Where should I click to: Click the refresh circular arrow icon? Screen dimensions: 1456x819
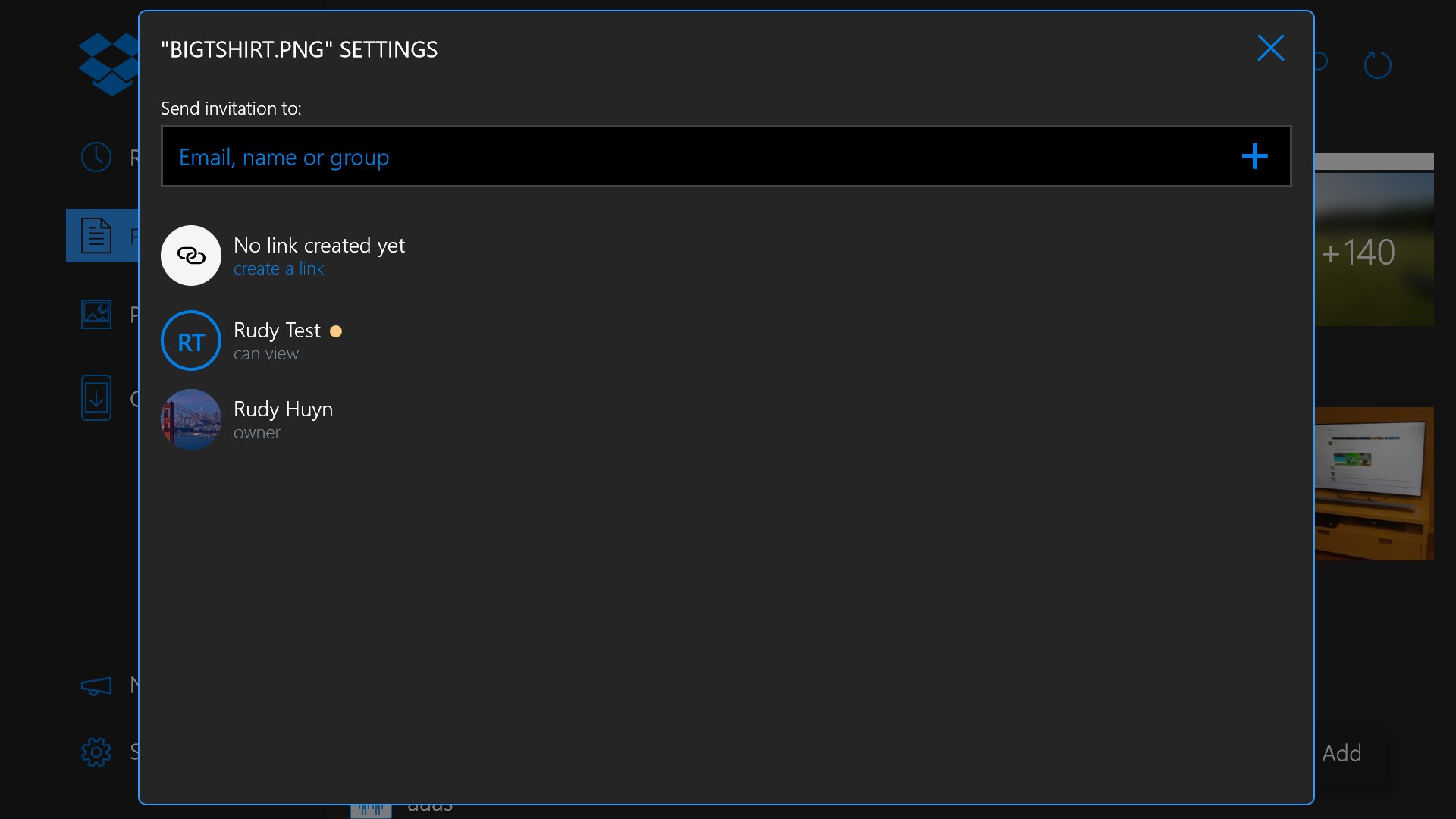1377,65
